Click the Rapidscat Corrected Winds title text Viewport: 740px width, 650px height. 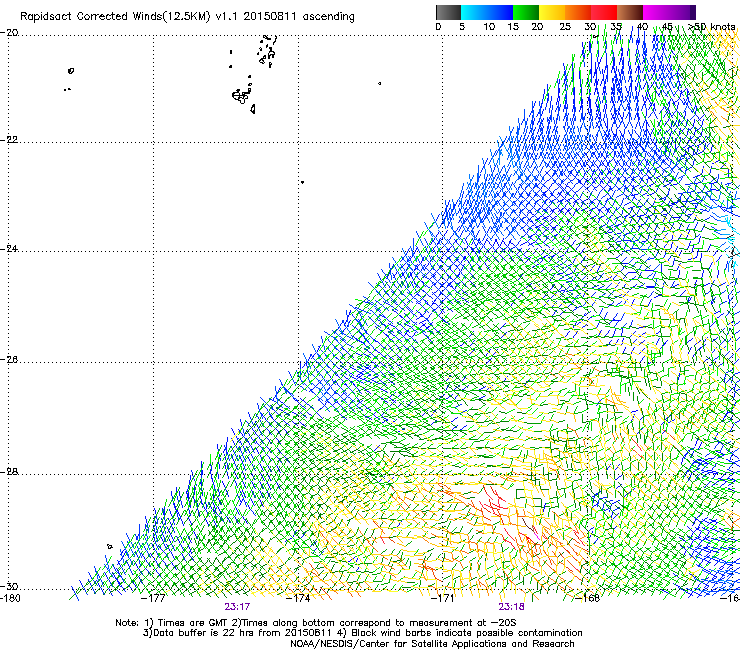(x=187, y=17)
